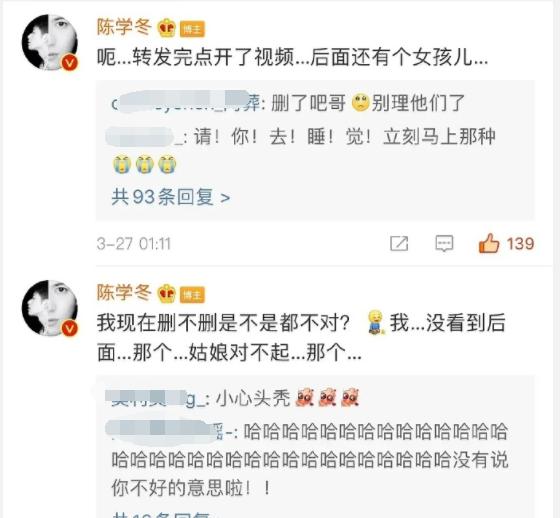Tap the 3-27 01:11 timestamp
Viewport: 560px width, 518px height.
[134, 244]
